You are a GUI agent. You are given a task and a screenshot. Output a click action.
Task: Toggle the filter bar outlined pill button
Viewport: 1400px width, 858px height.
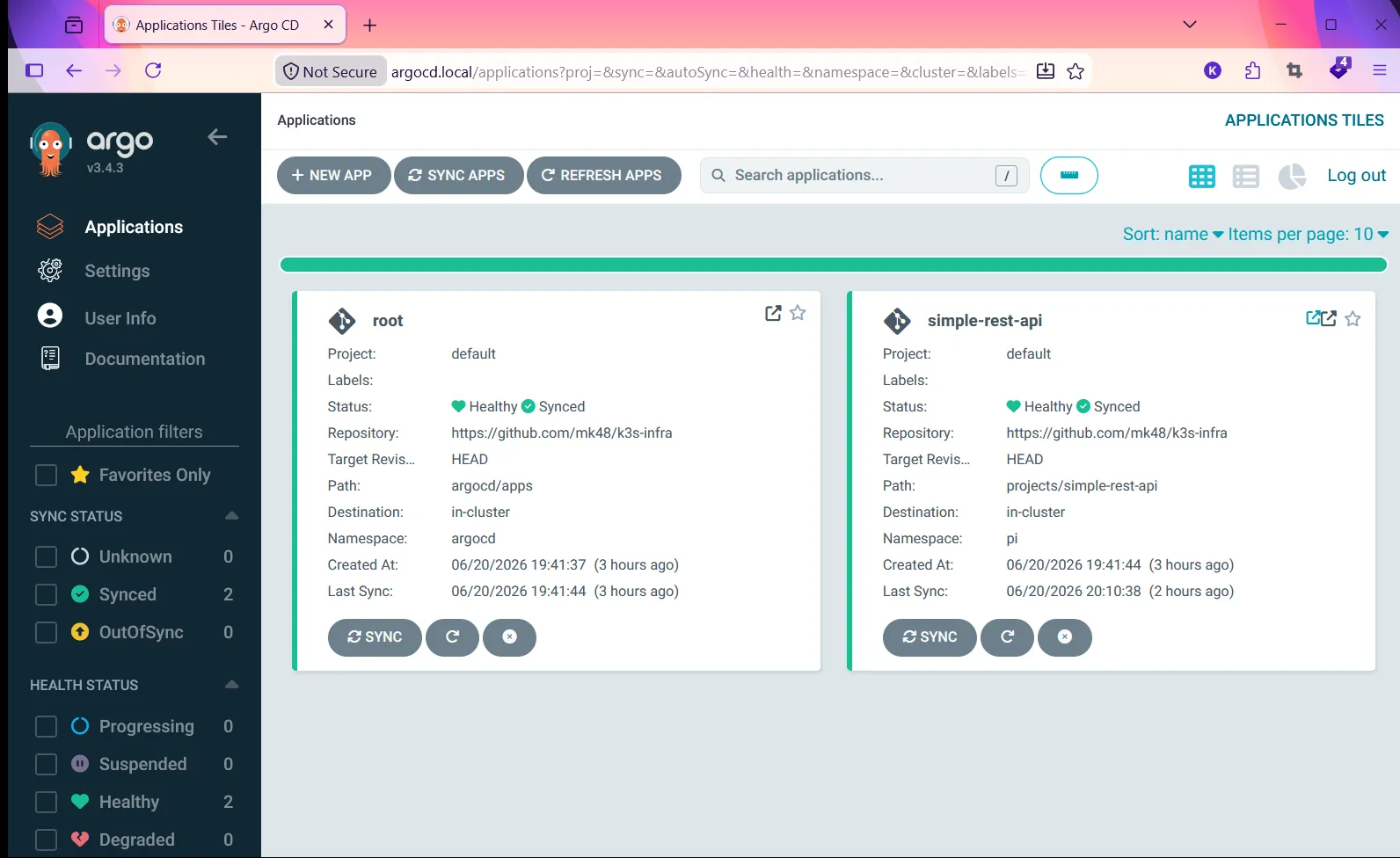[1068, 175]
